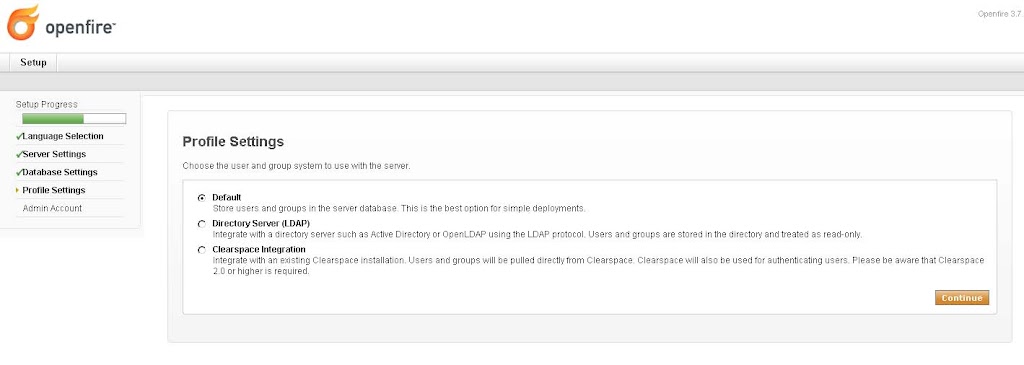This screenshot has width=1024, height=365.
Task: Click Server Settings in setup sidebar
Action: [x=54, y=154]
